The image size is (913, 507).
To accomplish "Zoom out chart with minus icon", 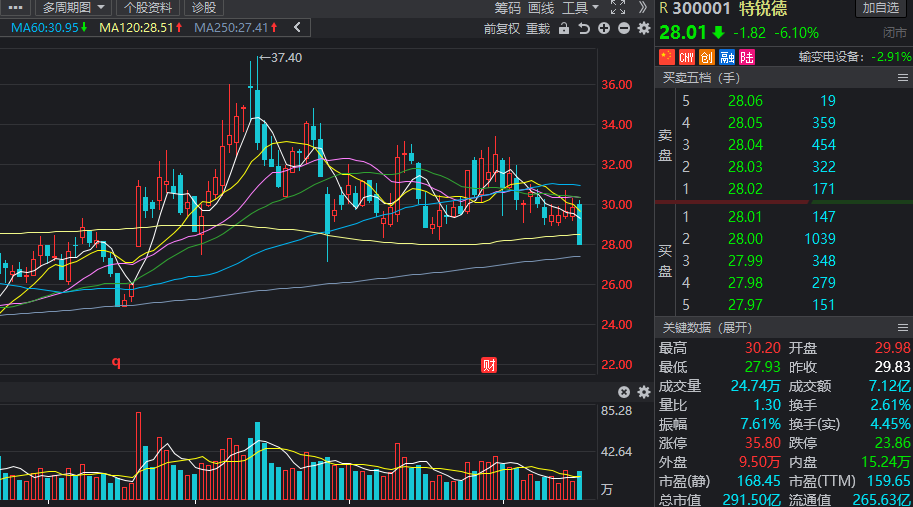I will [624, 28].
